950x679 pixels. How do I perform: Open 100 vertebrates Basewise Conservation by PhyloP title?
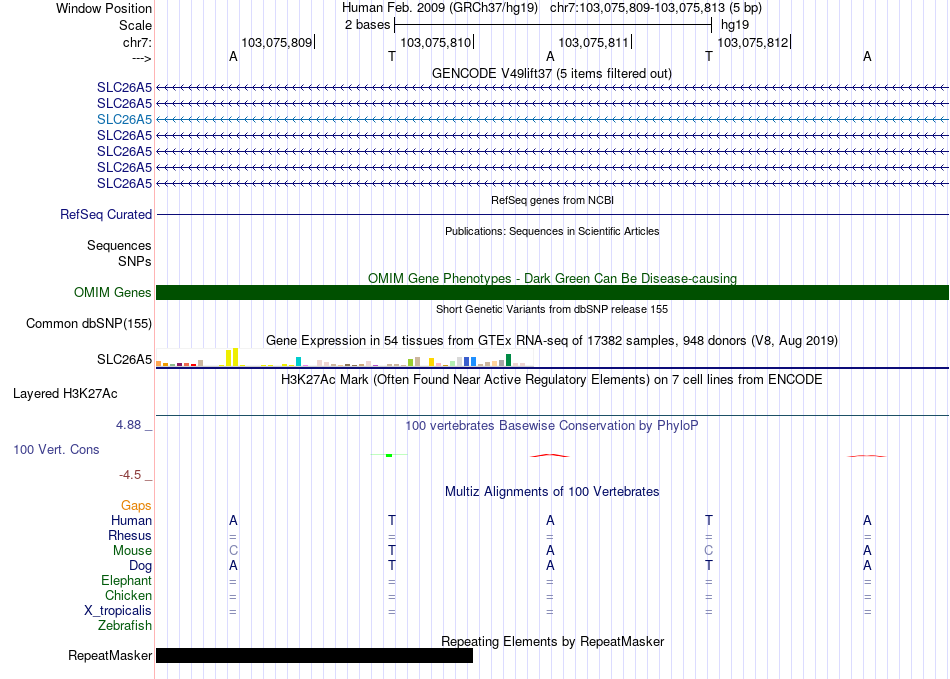click(552, 425)
